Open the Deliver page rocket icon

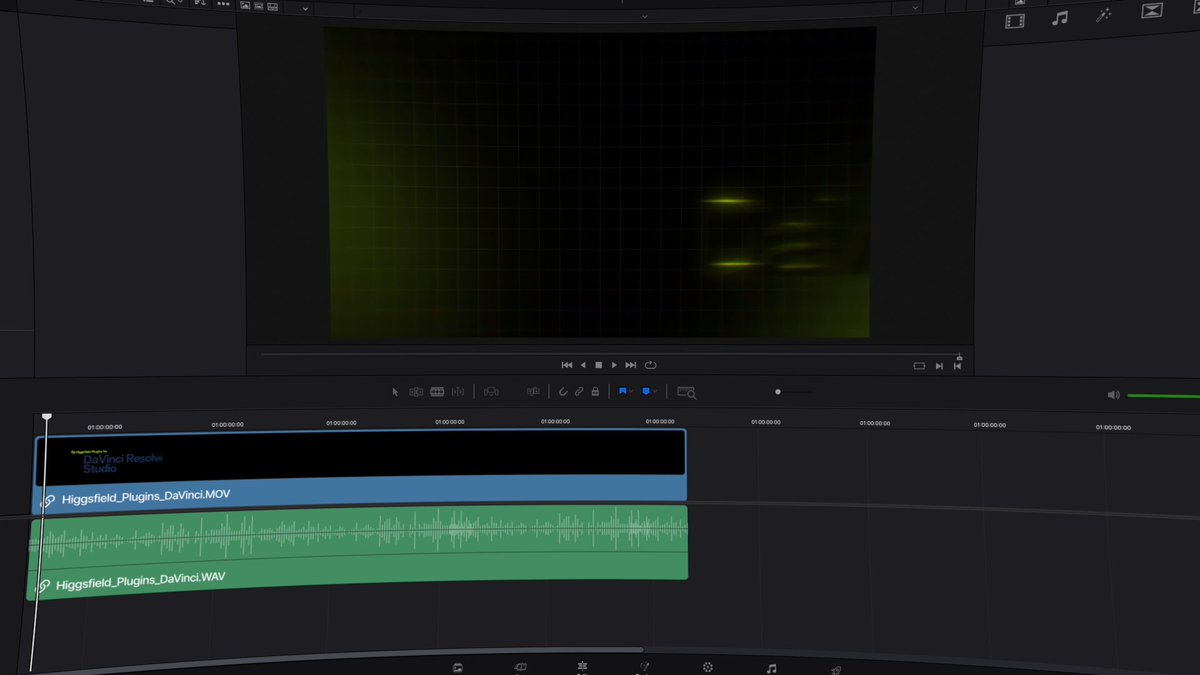[835, 669]
